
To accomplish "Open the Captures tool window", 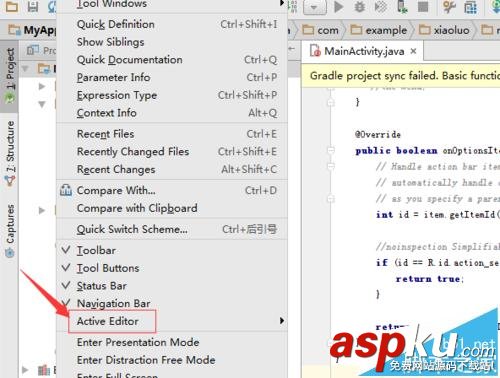I will [x=10, y=230].
